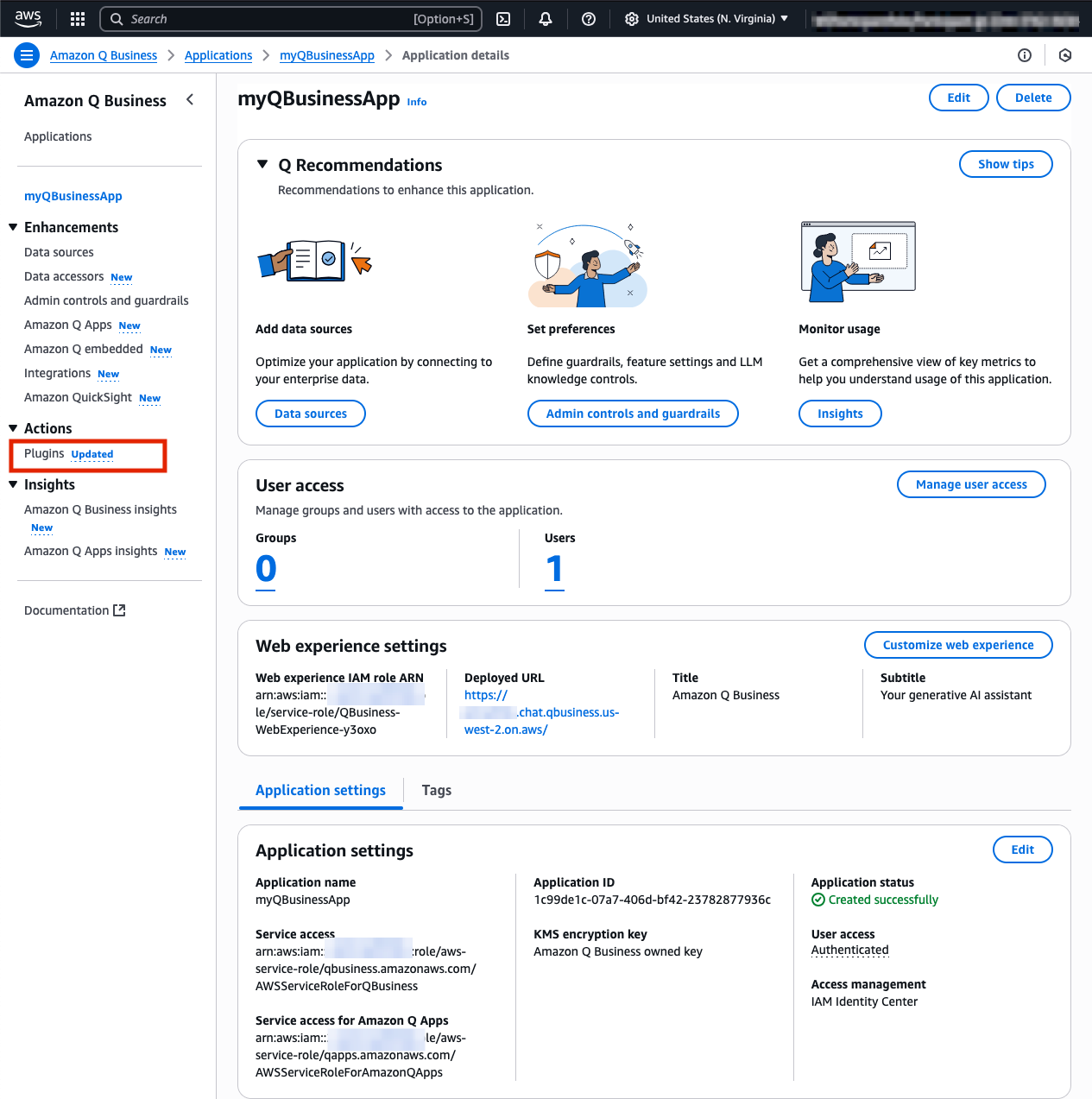Click the Manage user access button
1092x1099 pixels.
point(971,484)
